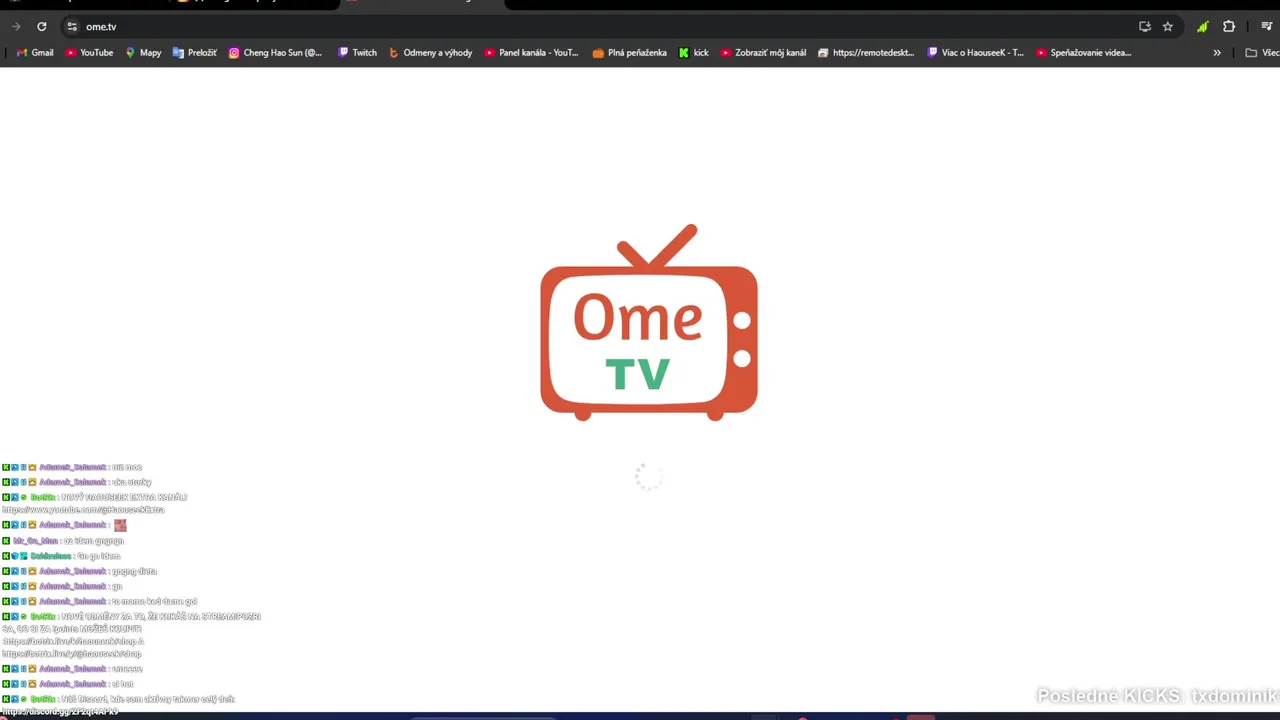
Task: Open site information icon beside ome.tv
Action: click(71, 27)
